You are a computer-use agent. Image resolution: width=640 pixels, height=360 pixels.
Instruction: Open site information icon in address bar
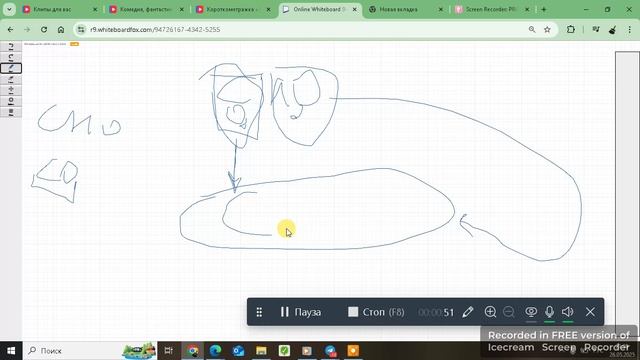pyautogui.click(x=81, y=29)
